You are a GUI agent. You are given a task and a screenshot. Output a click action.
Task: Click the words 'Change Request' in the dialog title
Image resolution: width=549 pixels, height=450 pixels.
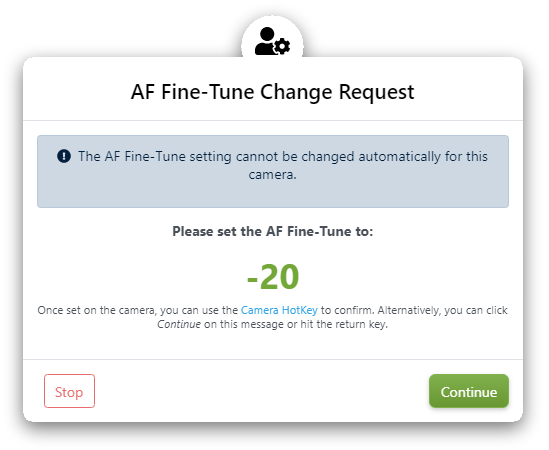[x=337, y=92]
